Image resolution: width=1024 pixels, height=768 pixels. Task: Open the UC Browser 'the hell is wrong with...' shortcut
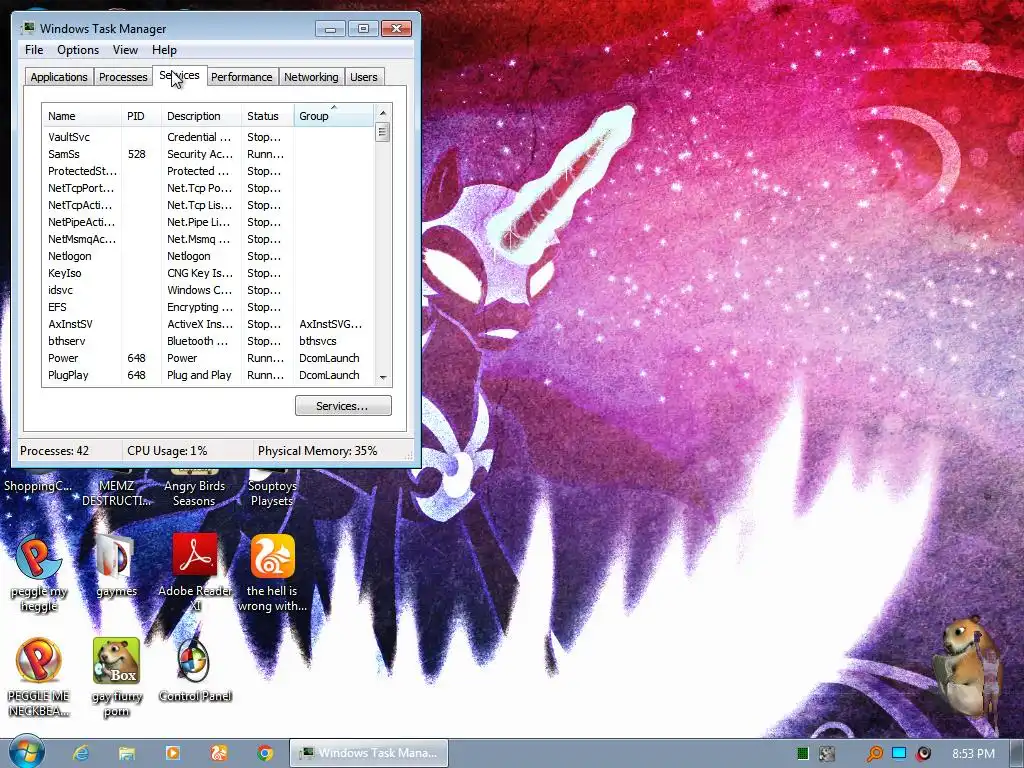[x=272, y=573]
